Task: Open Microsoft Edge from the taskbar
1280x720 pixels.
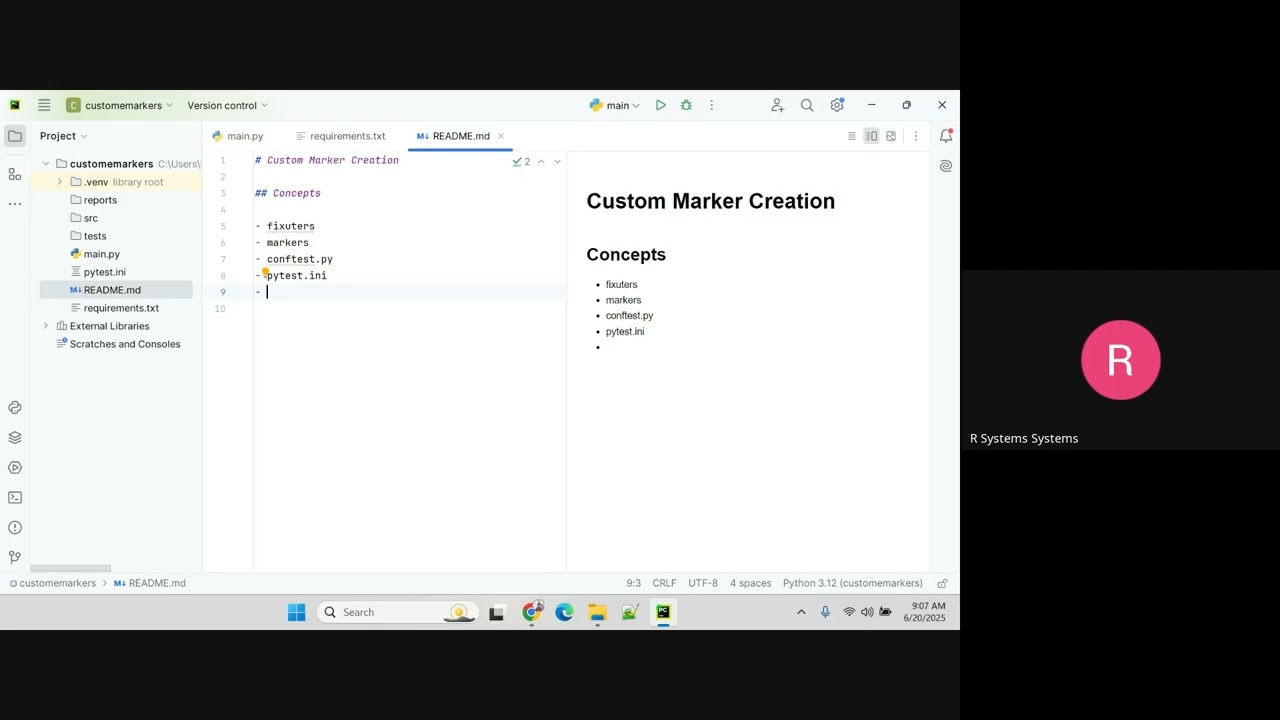Action: 564,613
